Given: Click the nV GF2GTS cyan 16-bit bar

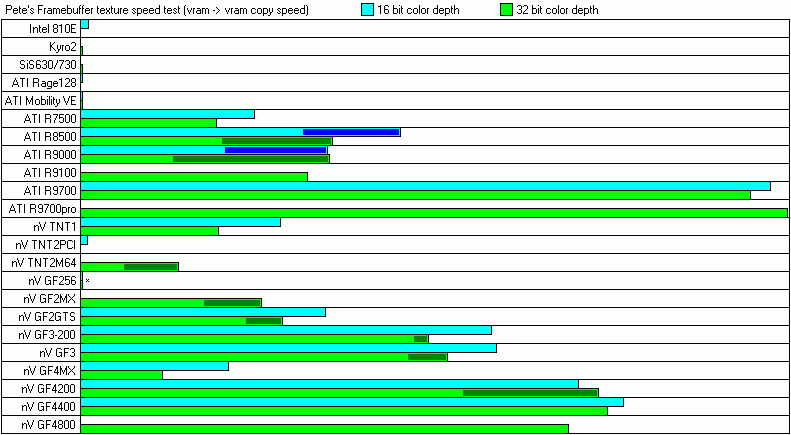Looking at the screenshot, I should pos(203,312).
